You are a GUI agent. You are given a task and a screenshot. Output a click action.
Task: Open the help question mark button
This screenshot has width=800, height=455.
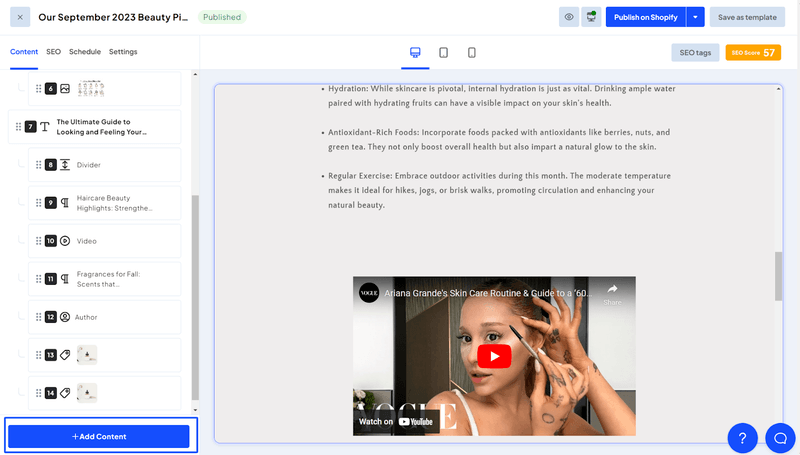(742, 438)
